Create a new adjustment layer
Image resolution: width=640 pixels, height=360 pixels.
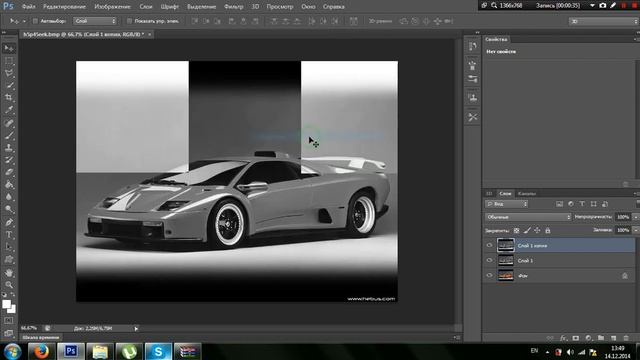(588, 338)
